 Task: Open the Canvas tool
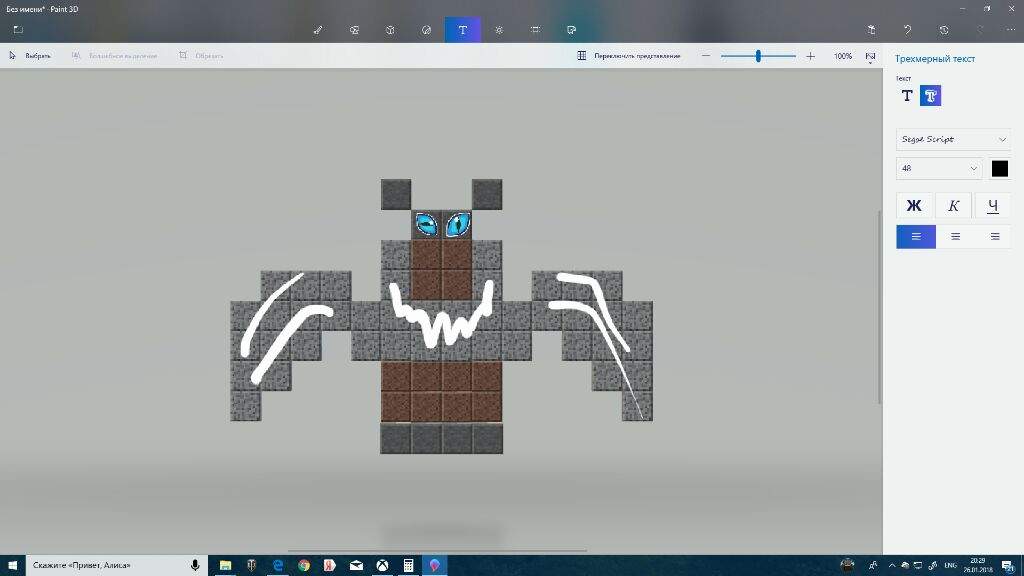(535, 30)
